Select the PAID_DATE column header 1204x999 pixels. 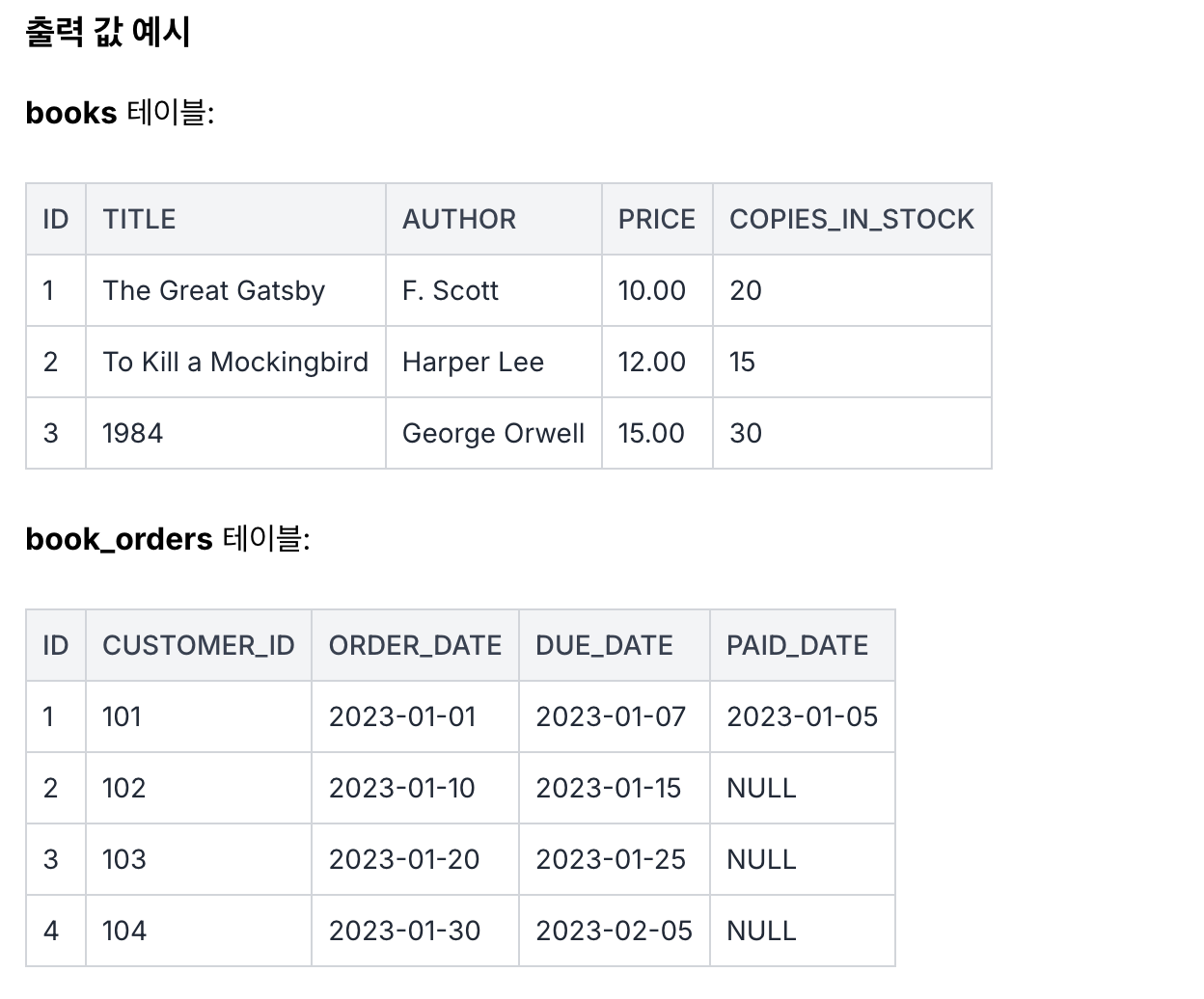click(797, 645)
